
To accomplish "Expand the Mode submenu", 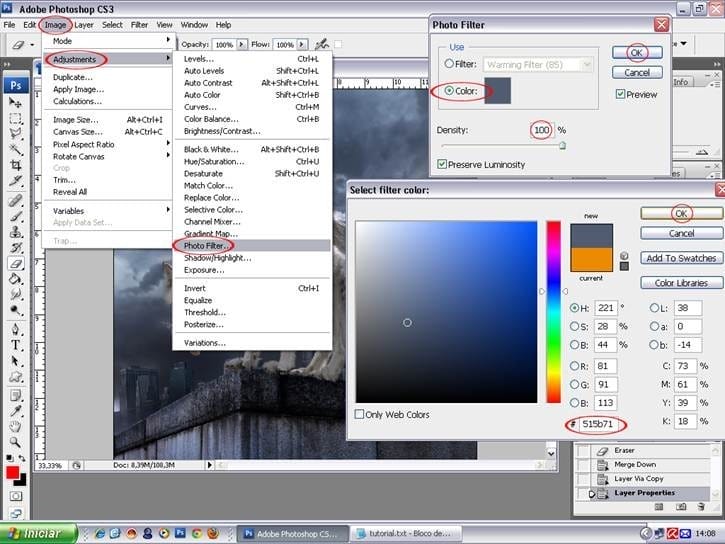I will 168,40.
